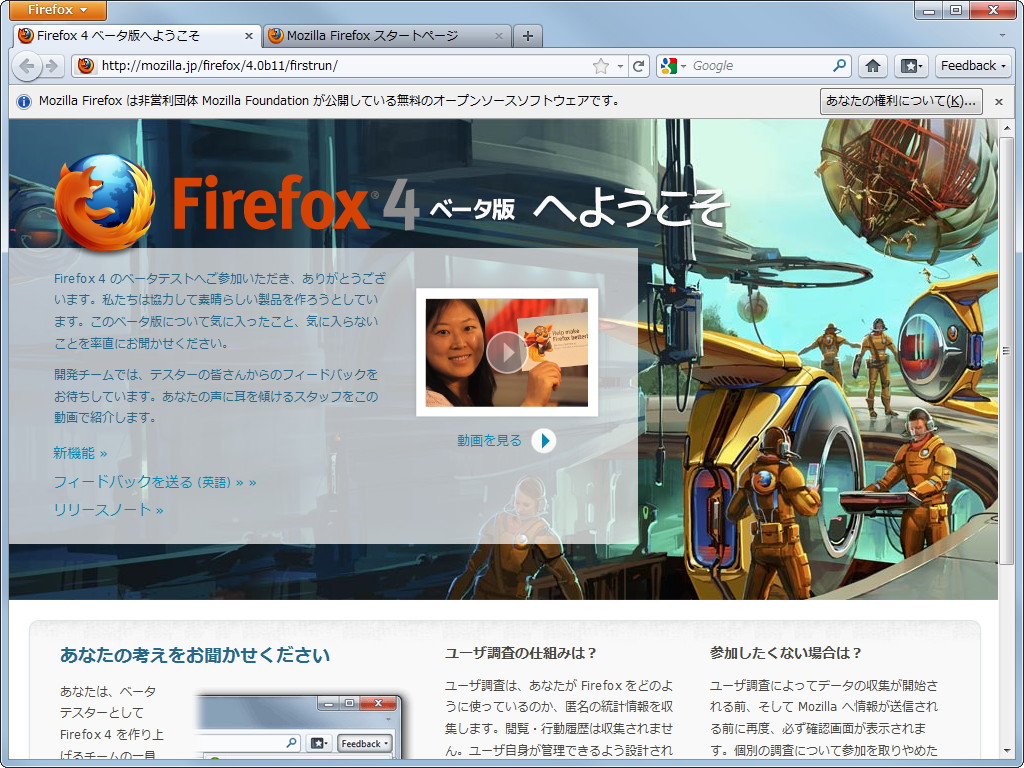The height and width of the screenshot is (768, 1024).
Task: Dismiss the notification bar with its x button
Action: pyautogui.click(x=998, y=101)
